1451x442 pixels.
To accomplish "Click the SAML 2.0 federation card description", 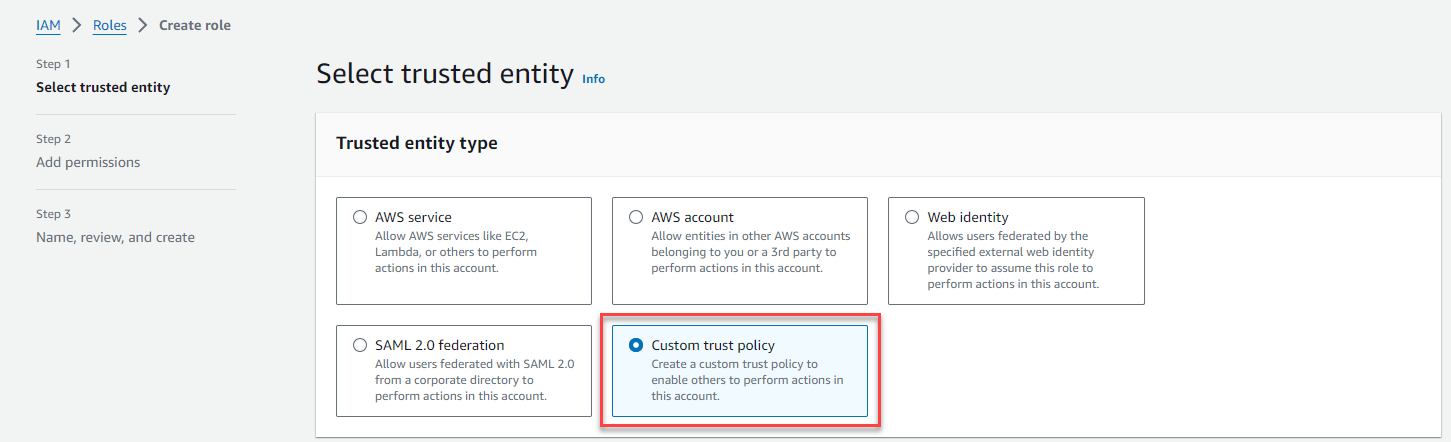I will tap(474, 380).
